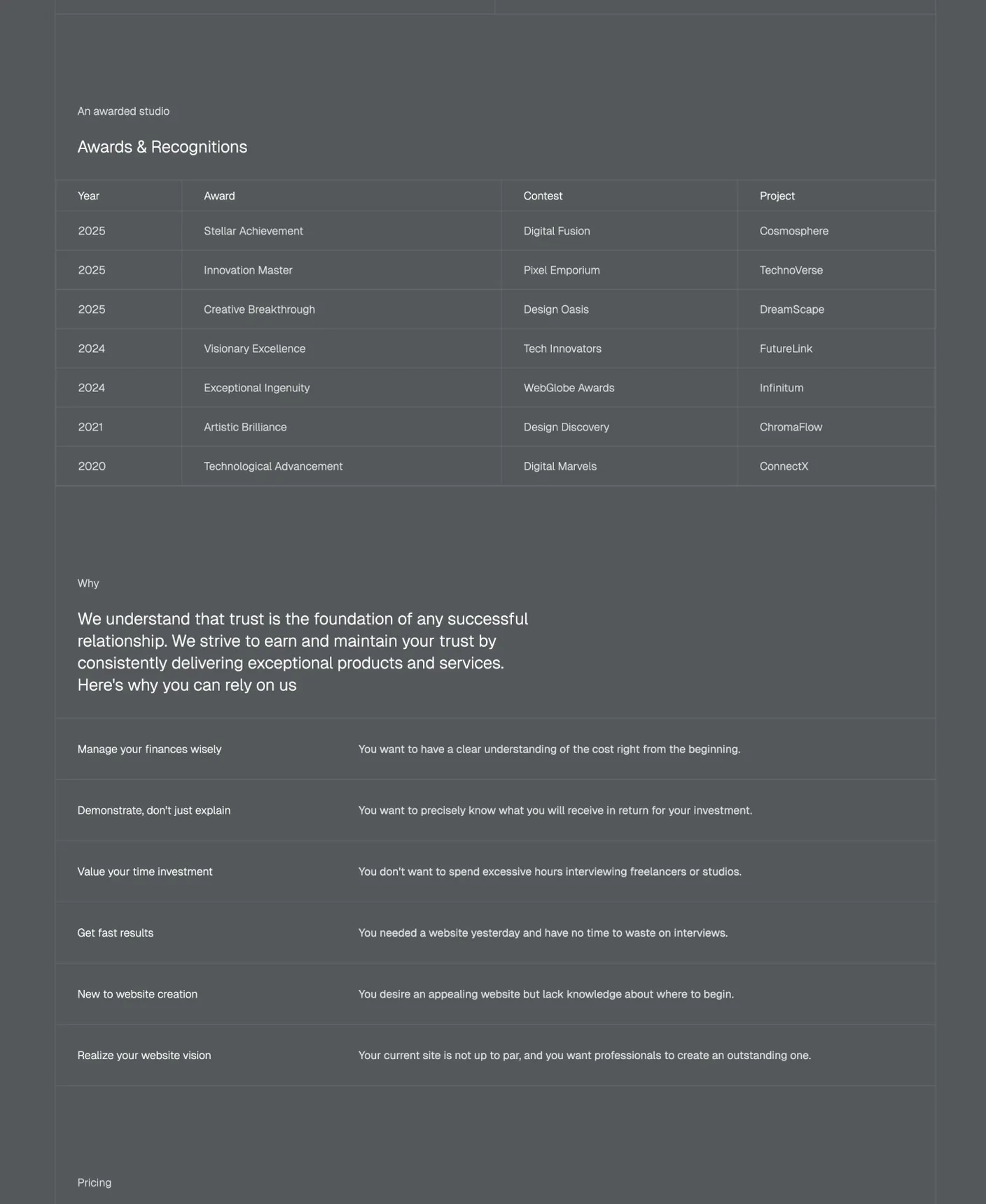Click Value your time investment item

144,871
